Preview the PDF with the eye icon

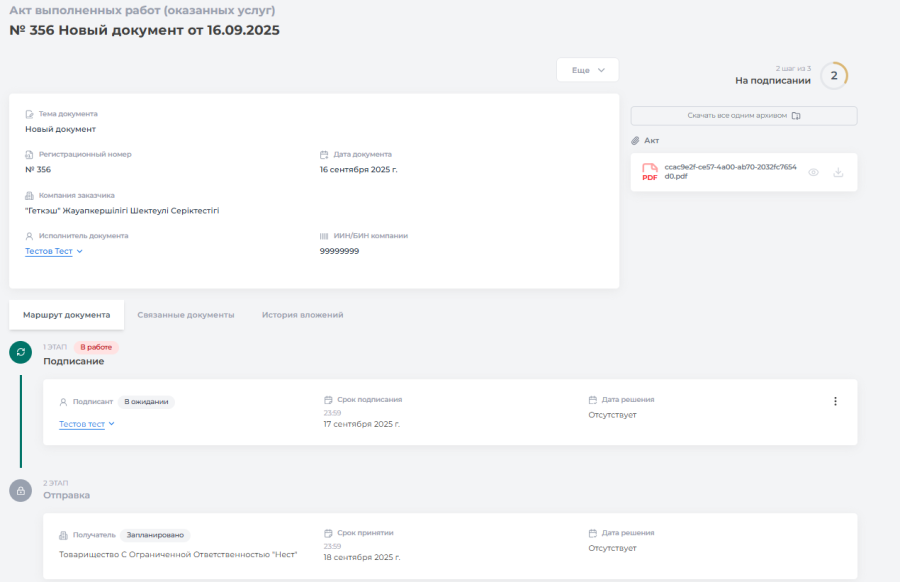coord(813,172)
